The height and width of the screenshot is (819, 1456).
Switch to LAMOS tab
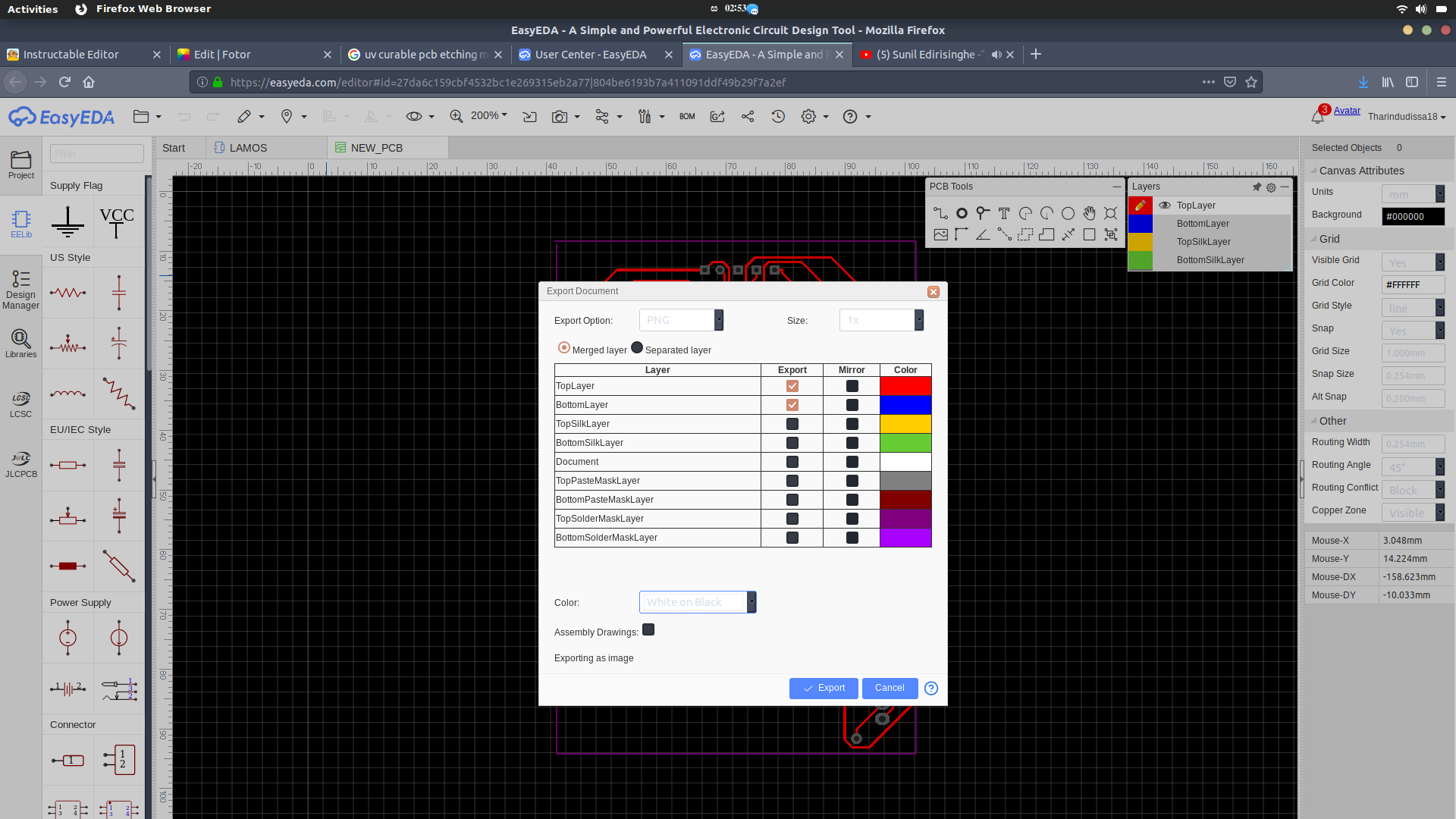[x=247, y=147]
